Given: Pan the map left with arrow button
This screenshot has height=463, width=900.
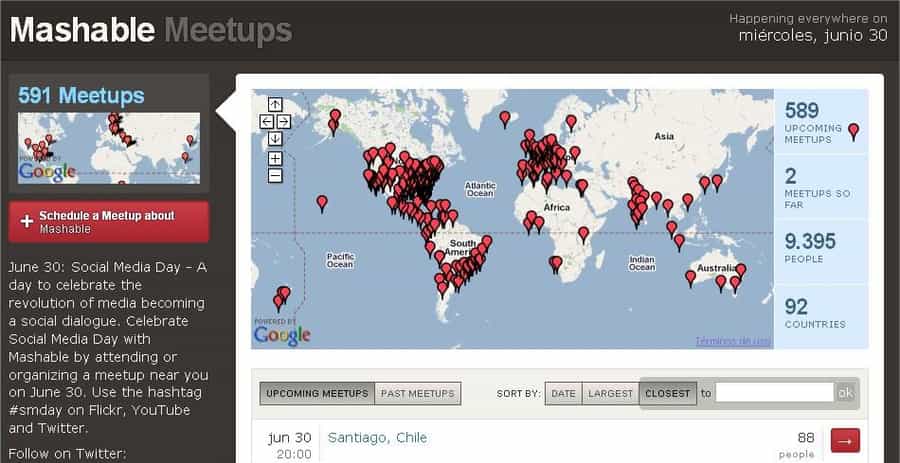Looking at the screenshot, I should 266,122.
